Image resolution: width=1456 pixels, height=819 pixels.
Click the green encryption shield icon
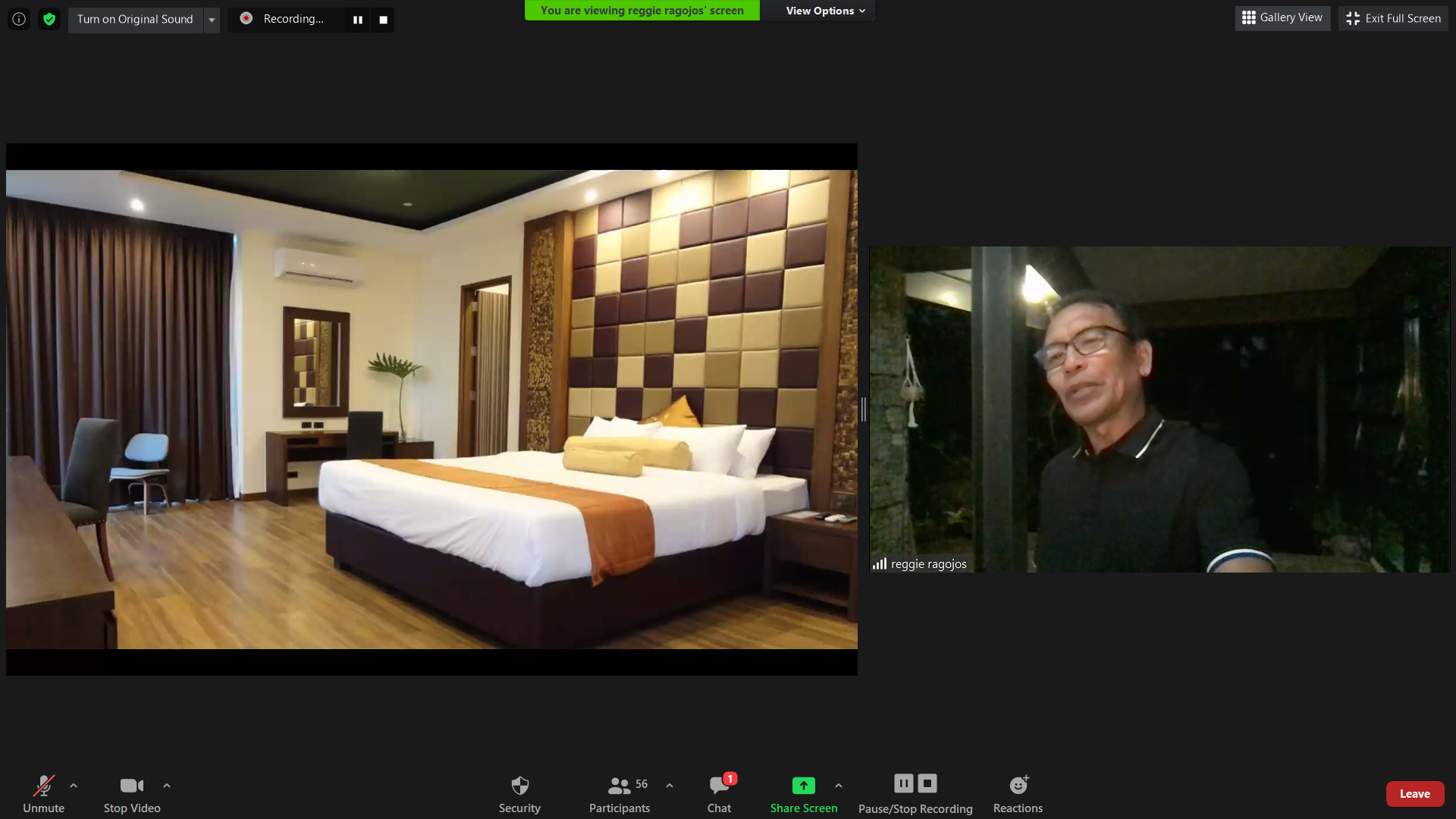[49, 19]
